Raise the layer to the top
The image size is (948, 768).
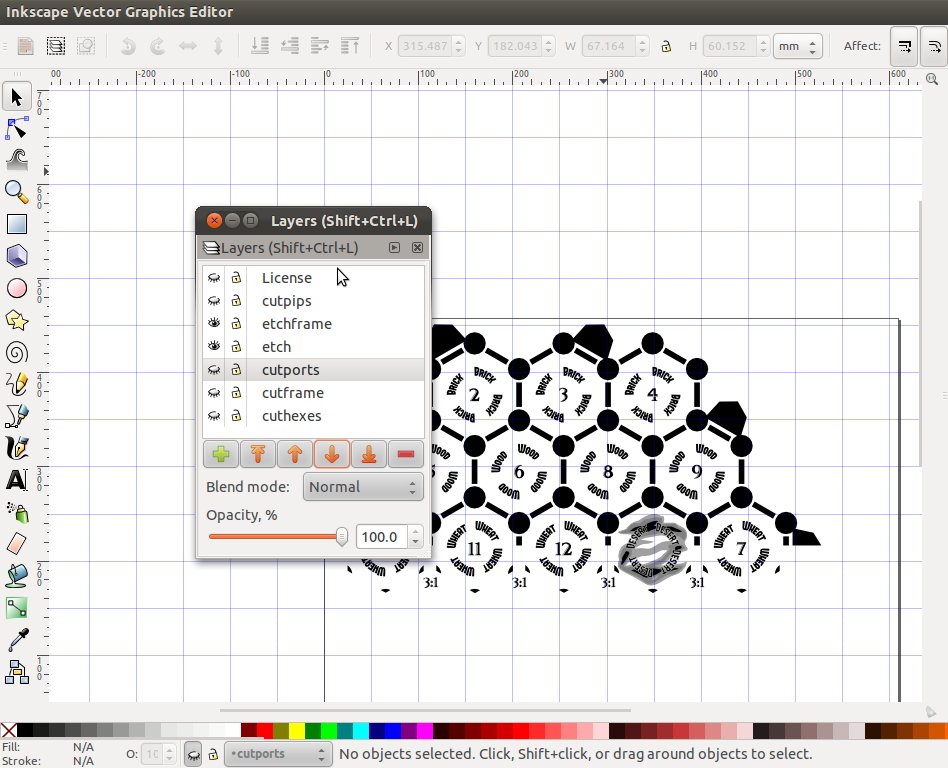click(258, 454)
